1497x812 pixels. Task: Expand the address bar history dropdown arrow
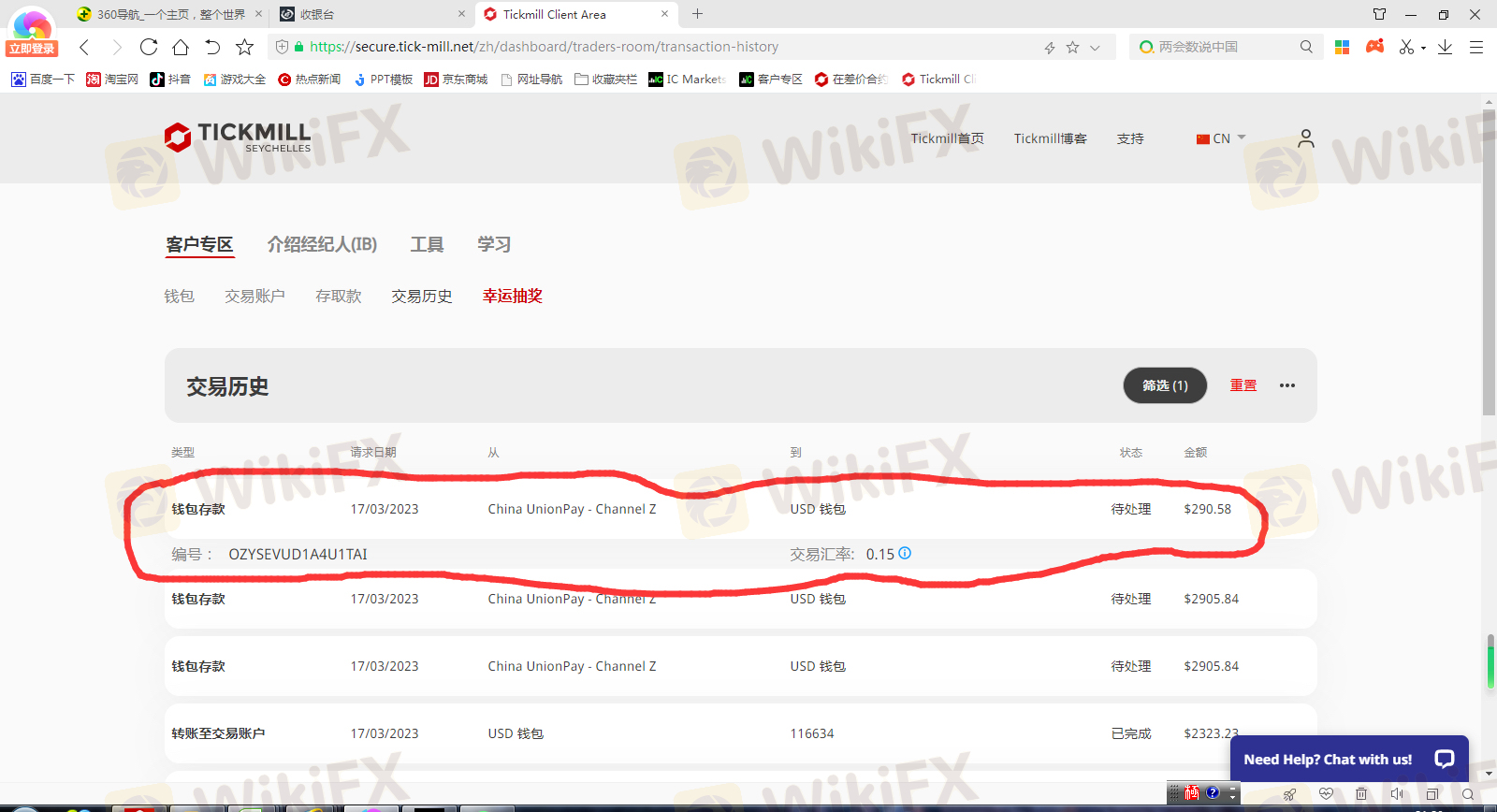click(1095, 48)
